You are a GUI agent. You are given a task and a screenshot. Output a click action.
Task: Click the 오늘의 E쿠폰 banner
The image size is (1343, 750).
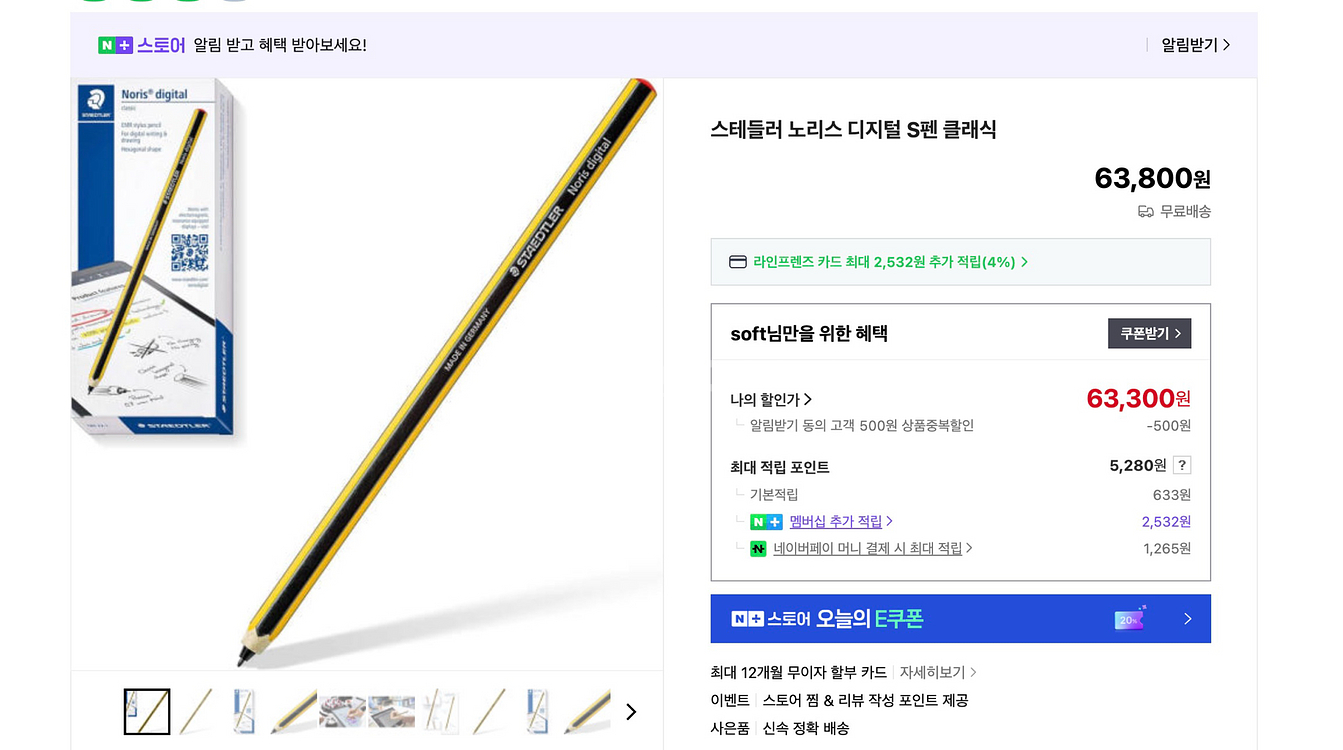(x=960, y=619)
